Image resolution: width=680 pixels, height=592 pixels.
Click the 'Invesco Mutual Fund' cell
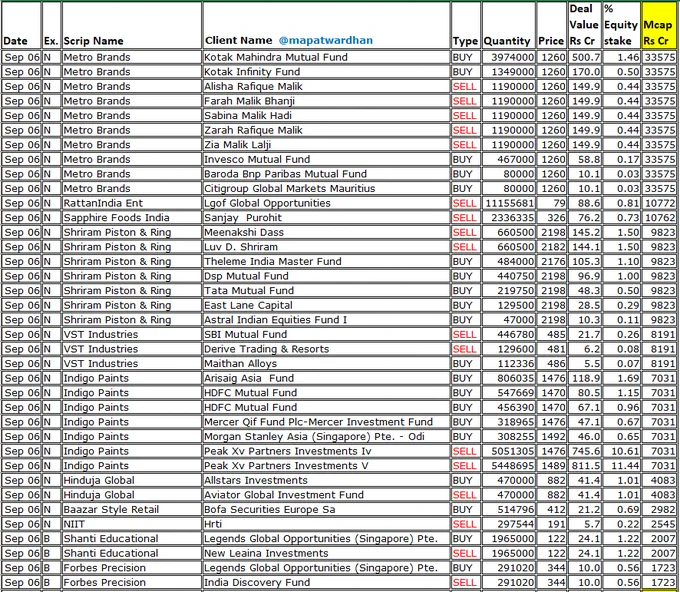click(x=326, y=159)
